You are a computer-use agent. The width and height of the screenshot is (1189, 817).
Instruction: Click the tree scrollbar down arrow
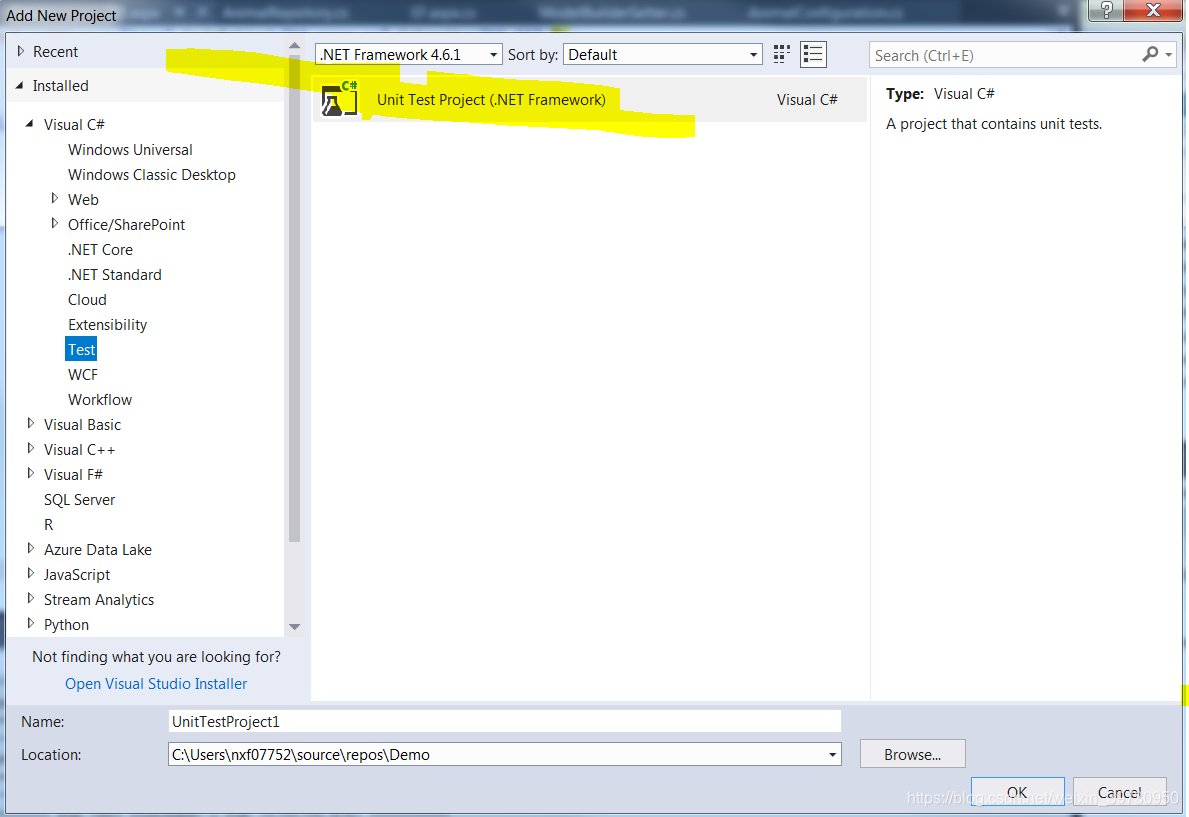294,627
